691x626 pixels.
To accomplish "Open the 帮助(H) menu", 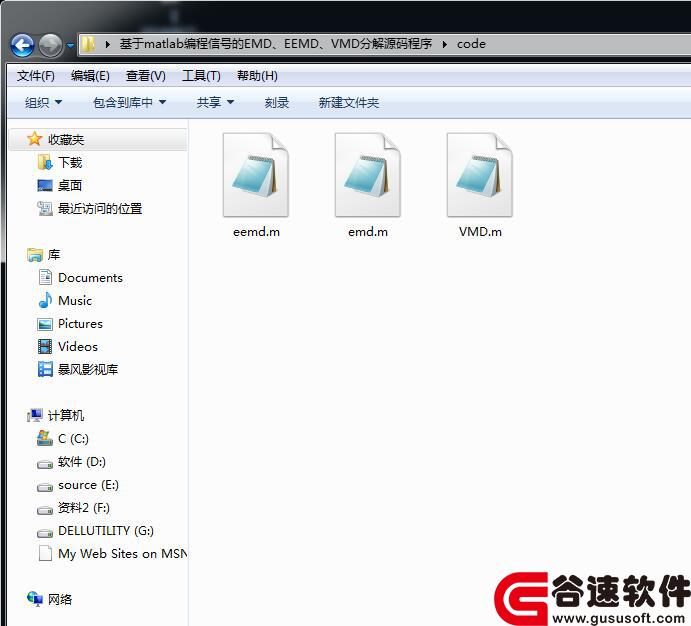I will [x=257, y=76].
